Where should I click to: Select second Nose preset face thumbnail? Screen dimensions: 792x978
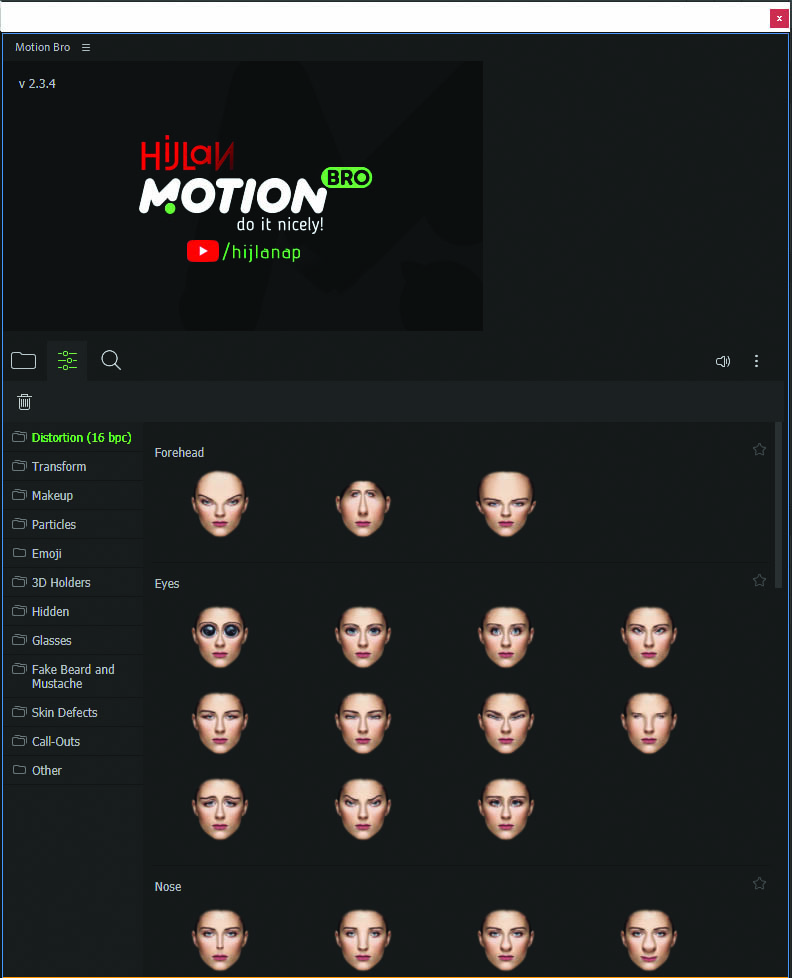[x=363, y=940]
